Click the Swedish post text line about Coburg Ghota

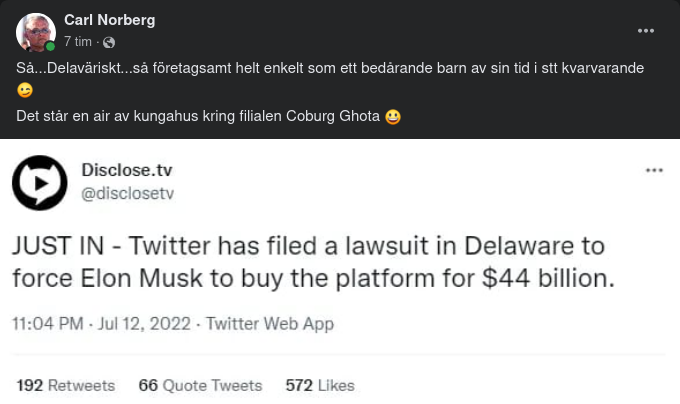point(198,116)
